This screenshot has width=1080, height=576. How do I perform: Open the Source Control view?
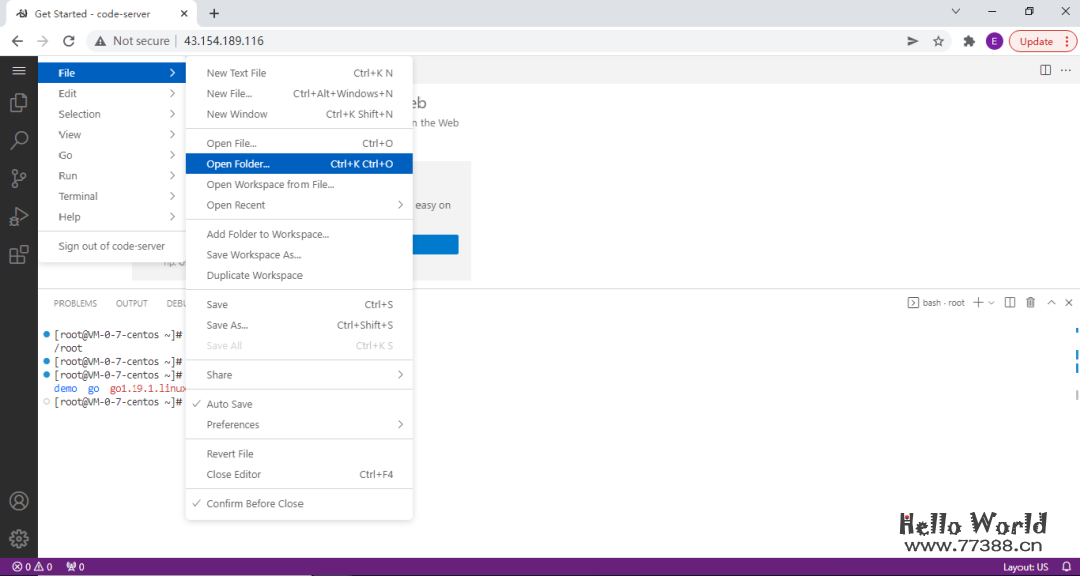tap(18, 179)
